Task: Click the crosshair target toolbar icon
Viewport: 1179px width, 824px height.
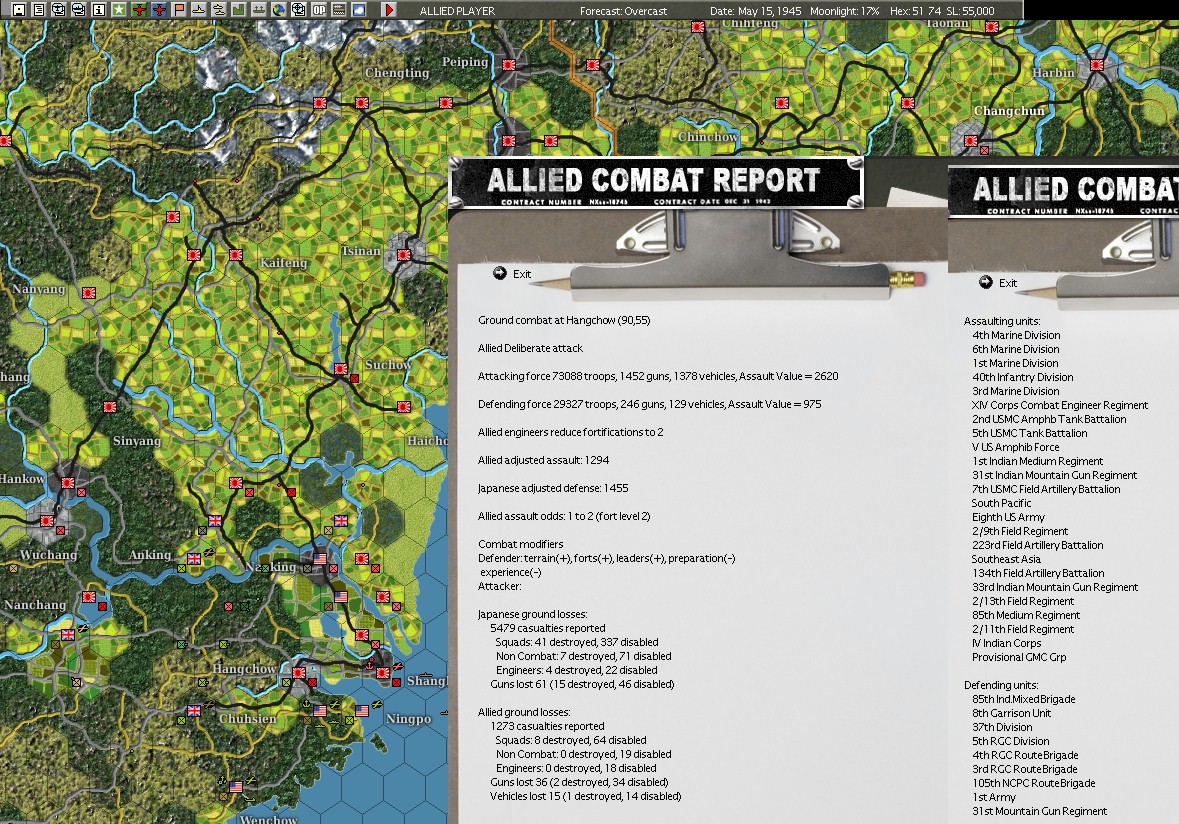Action: [x=299, y=10]
